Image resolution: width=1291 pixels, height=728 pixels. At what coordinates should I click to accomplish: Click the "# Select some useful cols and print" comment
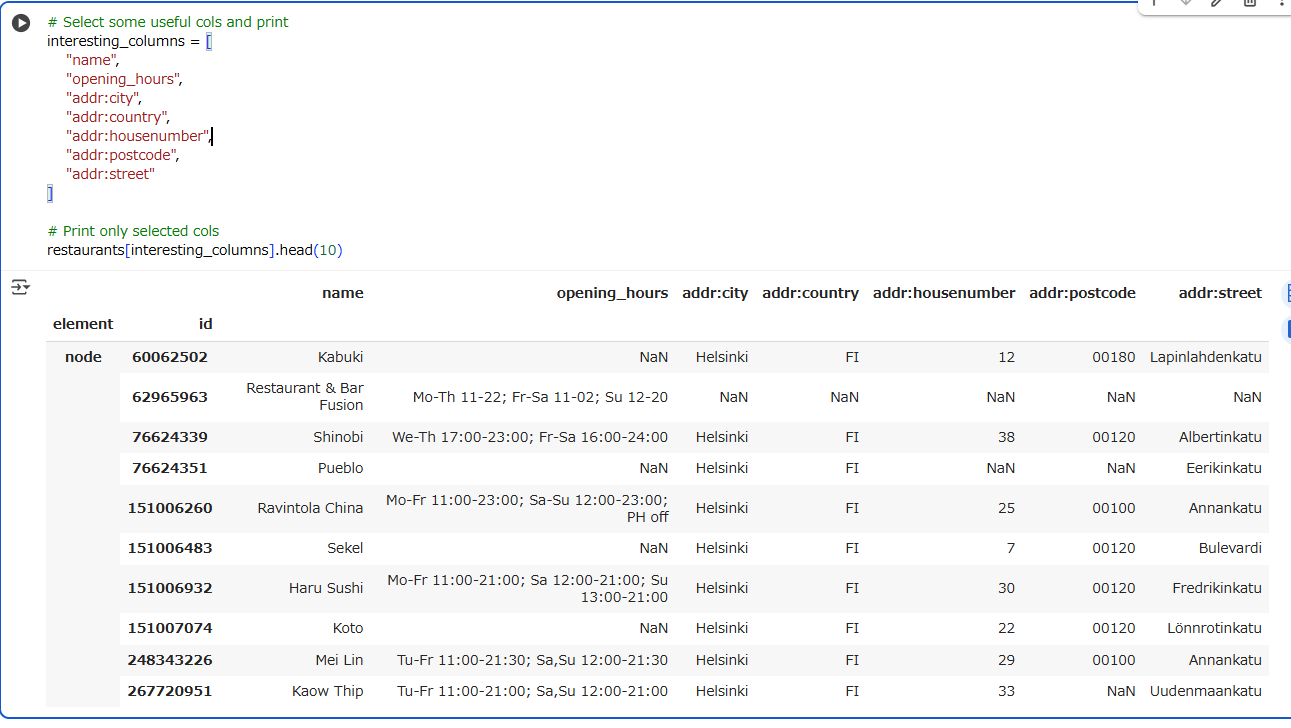pyautogui.click(x=168, y=22)
